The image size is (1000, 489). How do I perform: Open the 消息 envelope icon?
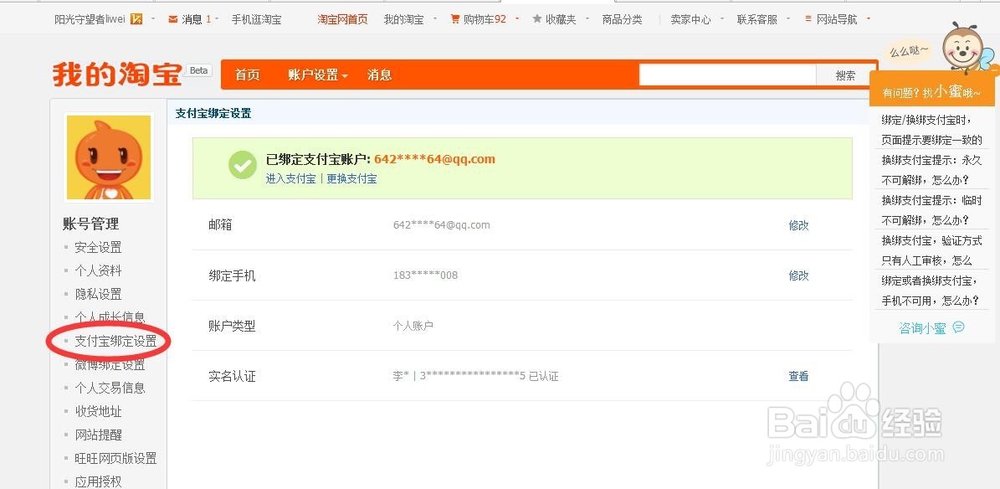click(173, 19)
